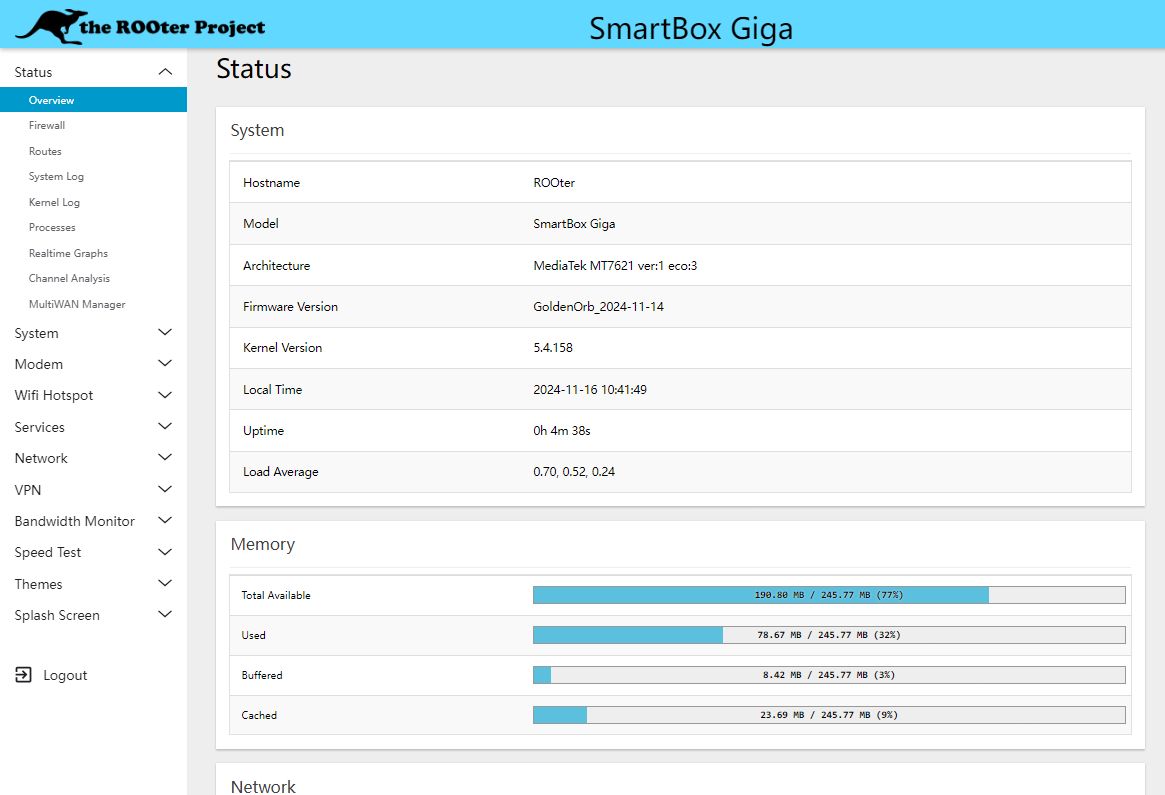Expand the Services menu chevron

[x=165, y=426]
